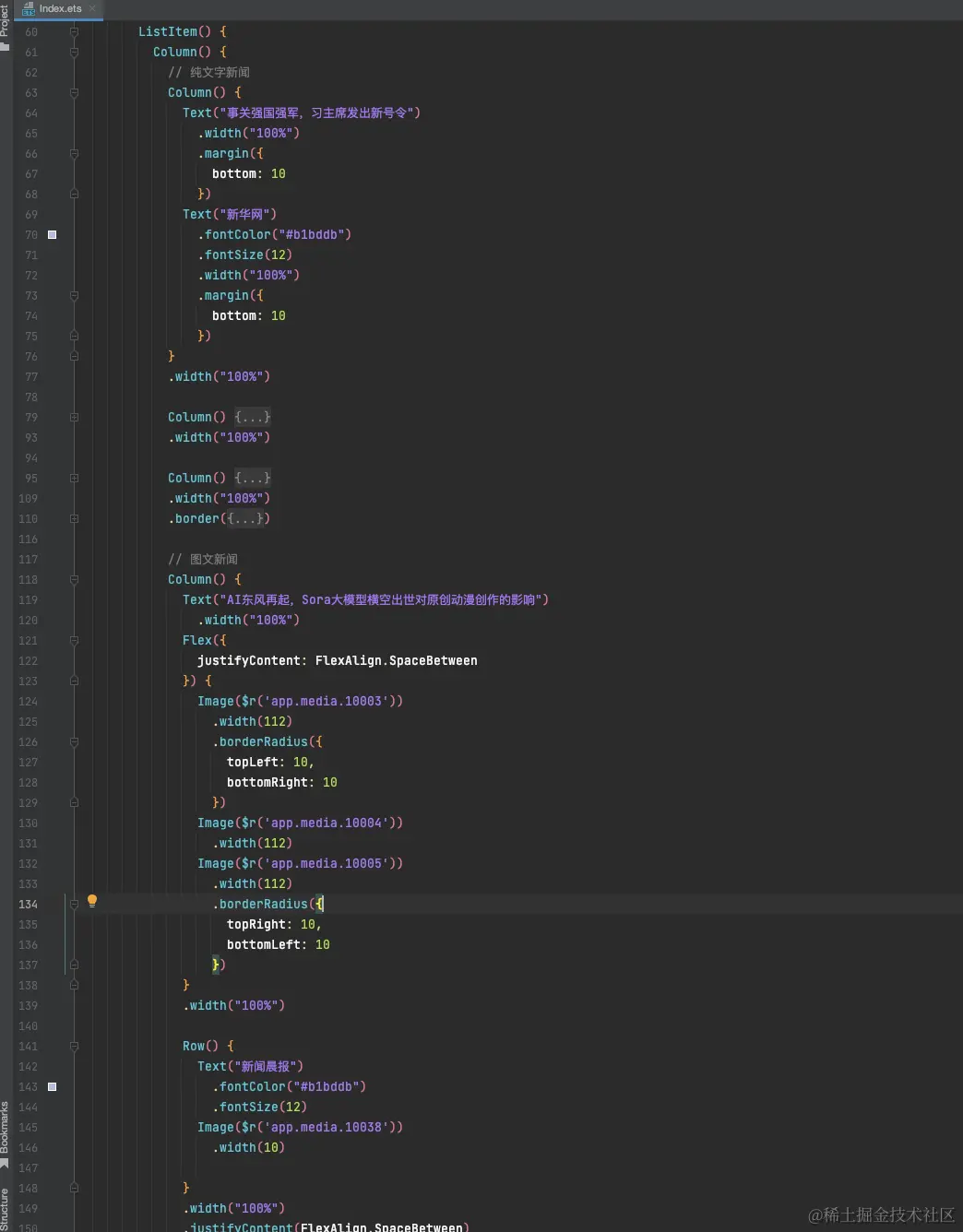Click ".fontSize(12)" on line 71
The image size is (963, 1232).
[x=244, y=255]
